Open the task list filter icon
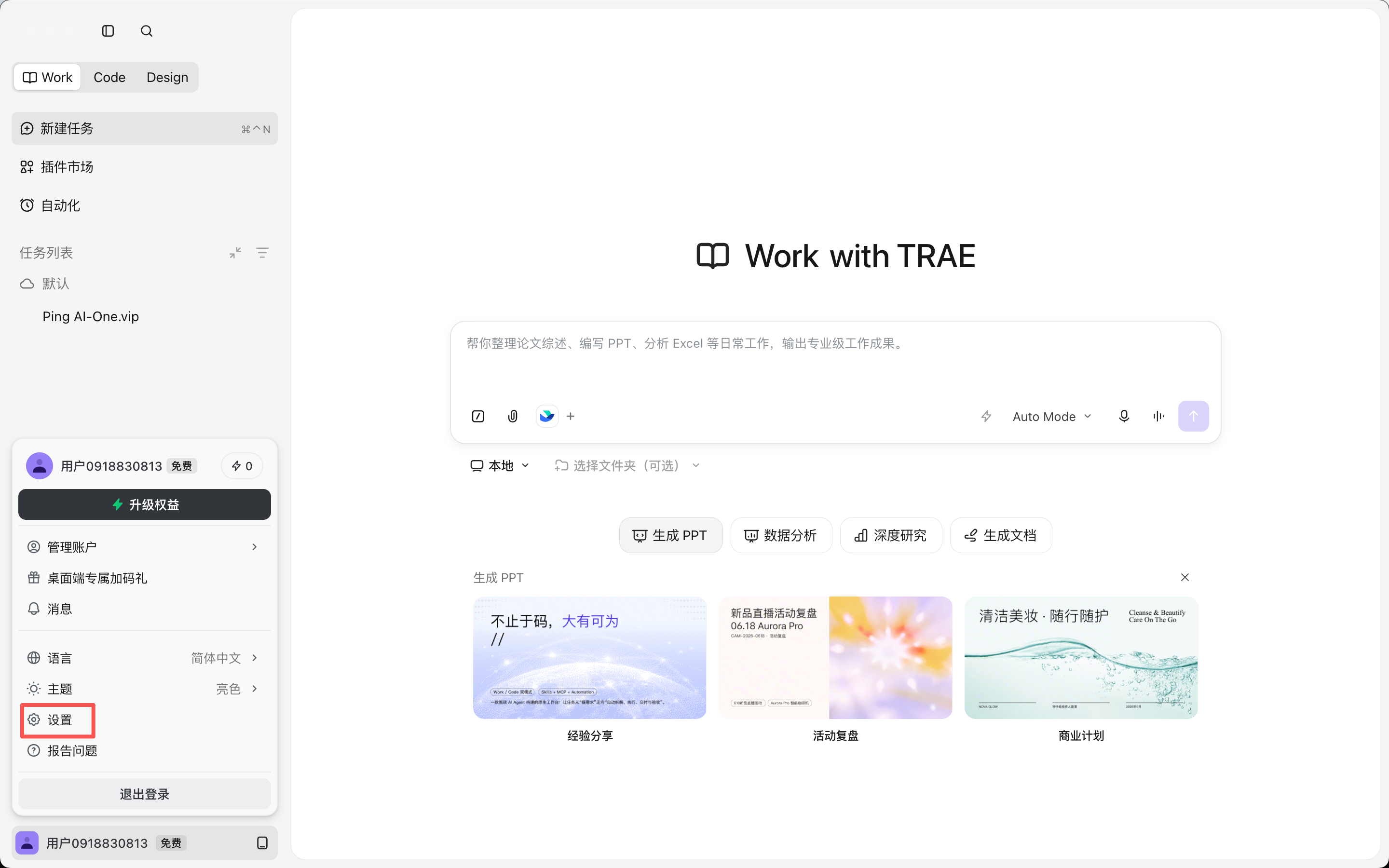Screen dimensions: 1389x868 point(262,253)
